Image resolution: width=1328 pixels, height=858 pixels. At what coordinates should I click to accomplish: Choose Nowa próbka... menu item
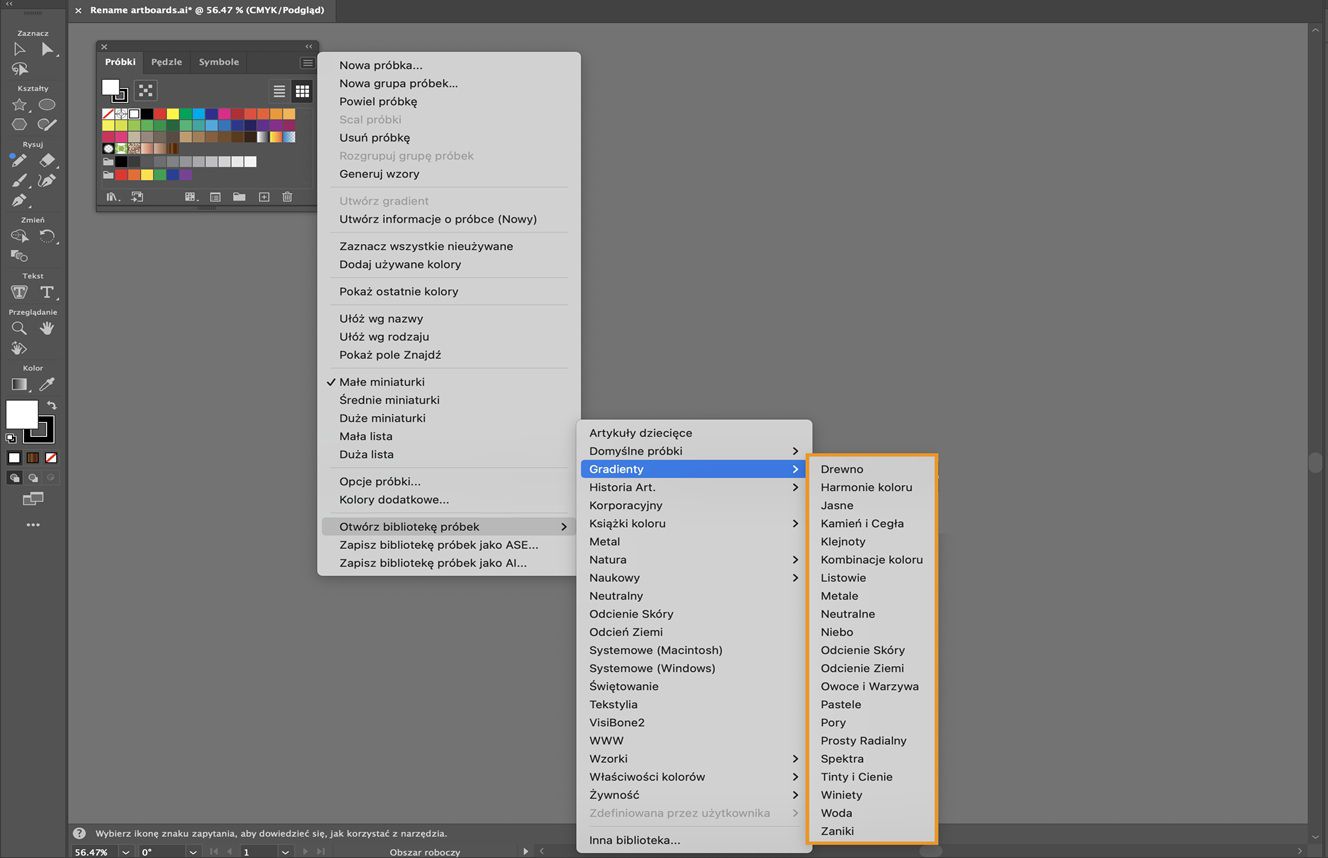click(449, 65)
